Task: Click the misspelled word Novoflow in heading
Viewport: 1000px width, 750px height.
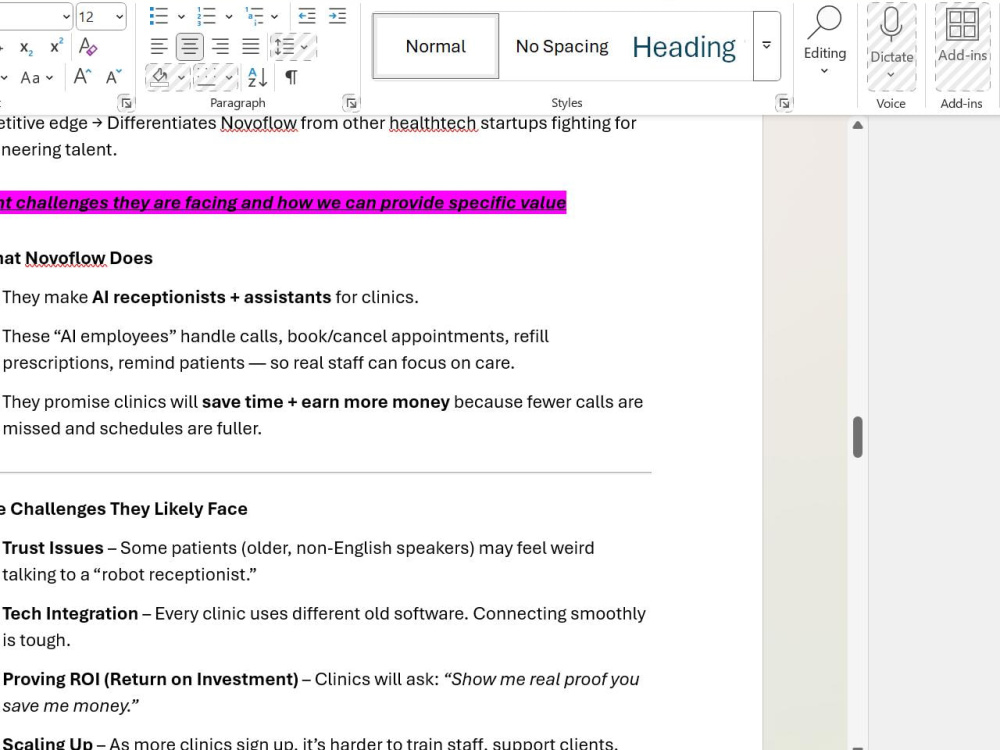Action: pyautogui.click(x=66, y=258)
